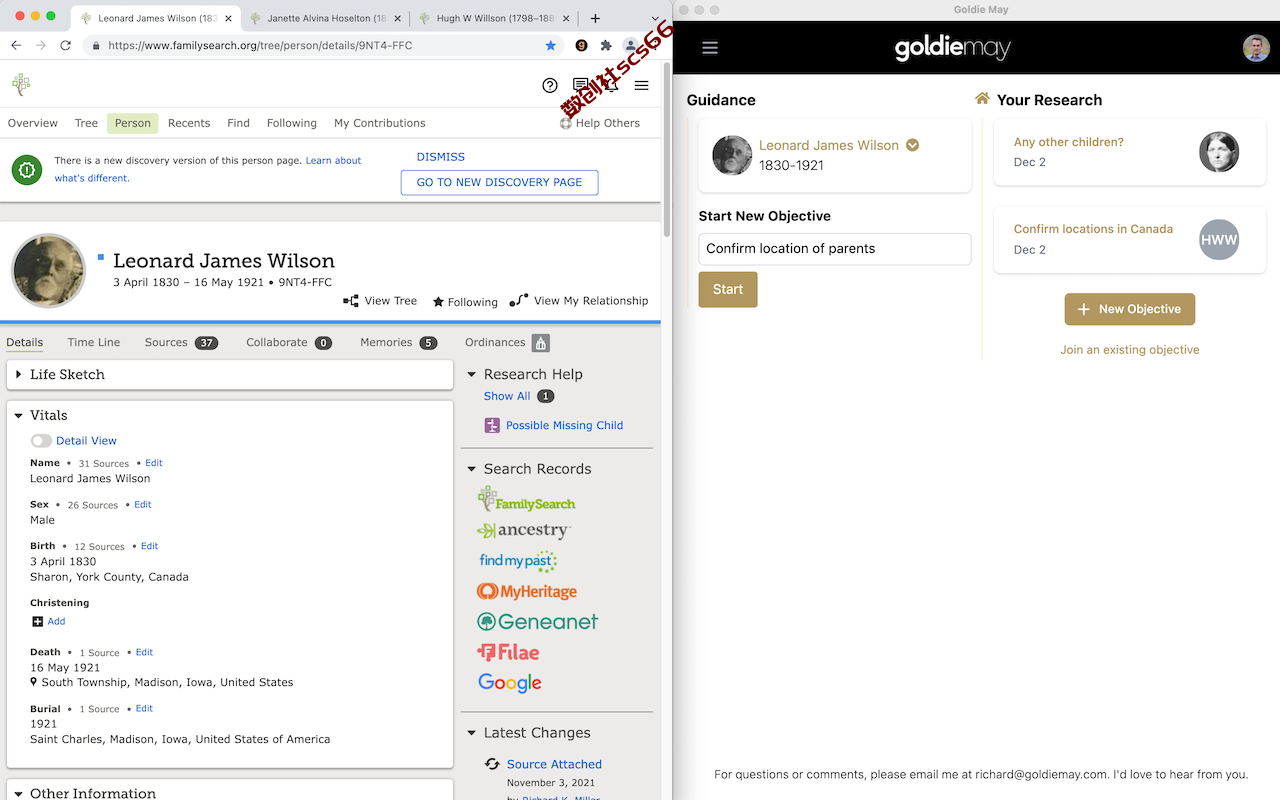Open the Time Line tab
The image size is (1280, 800).
click(94, 342)
